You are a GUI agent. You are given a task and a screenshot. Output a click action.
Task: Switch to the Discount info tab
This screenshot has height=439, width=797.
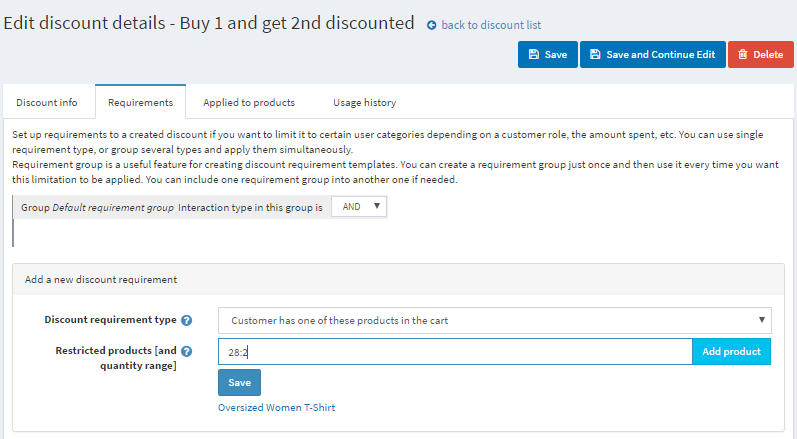[x=47, y=103]
